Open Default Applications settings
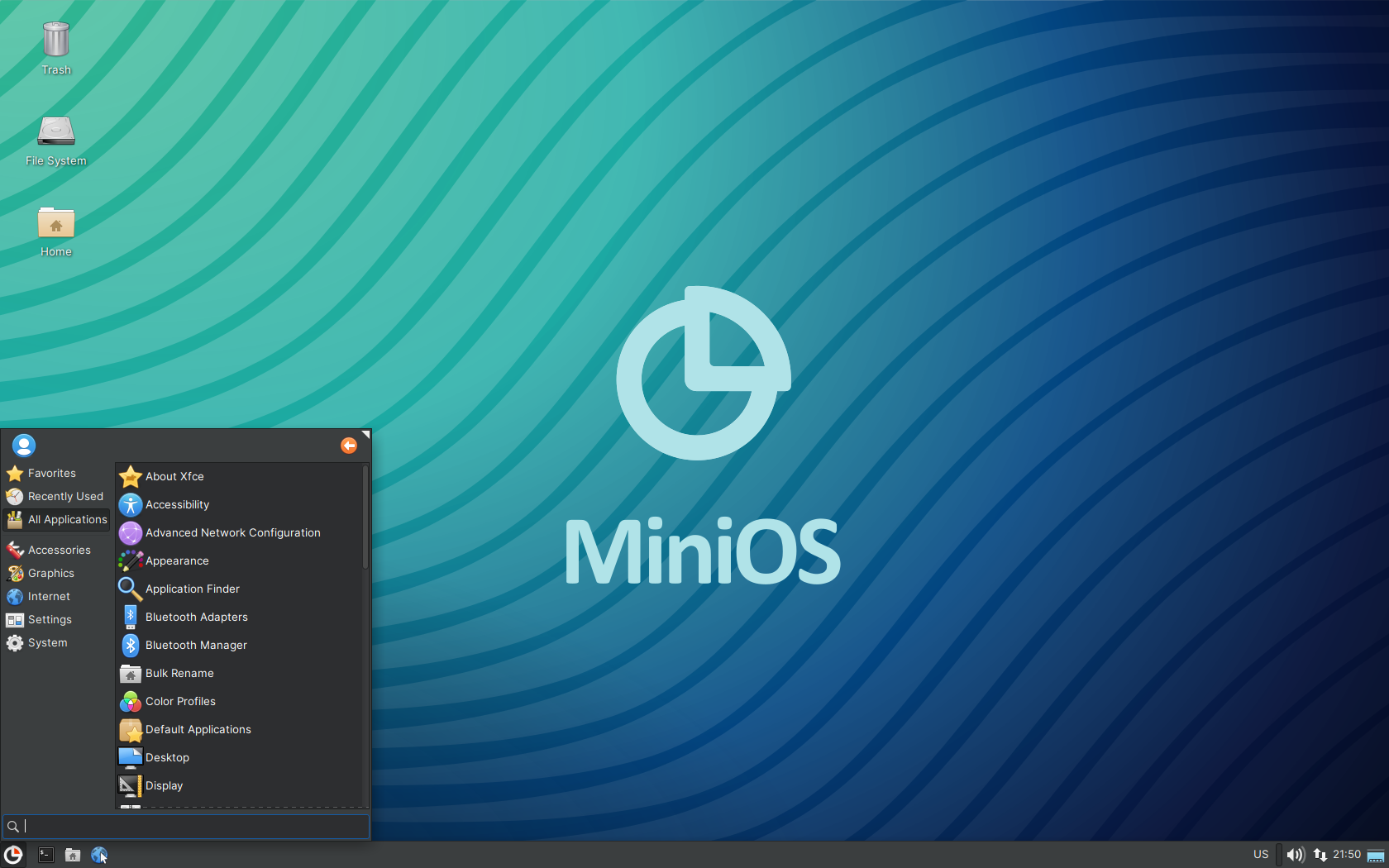Viewport: 1389px width, 868px height. pos(240,729)
